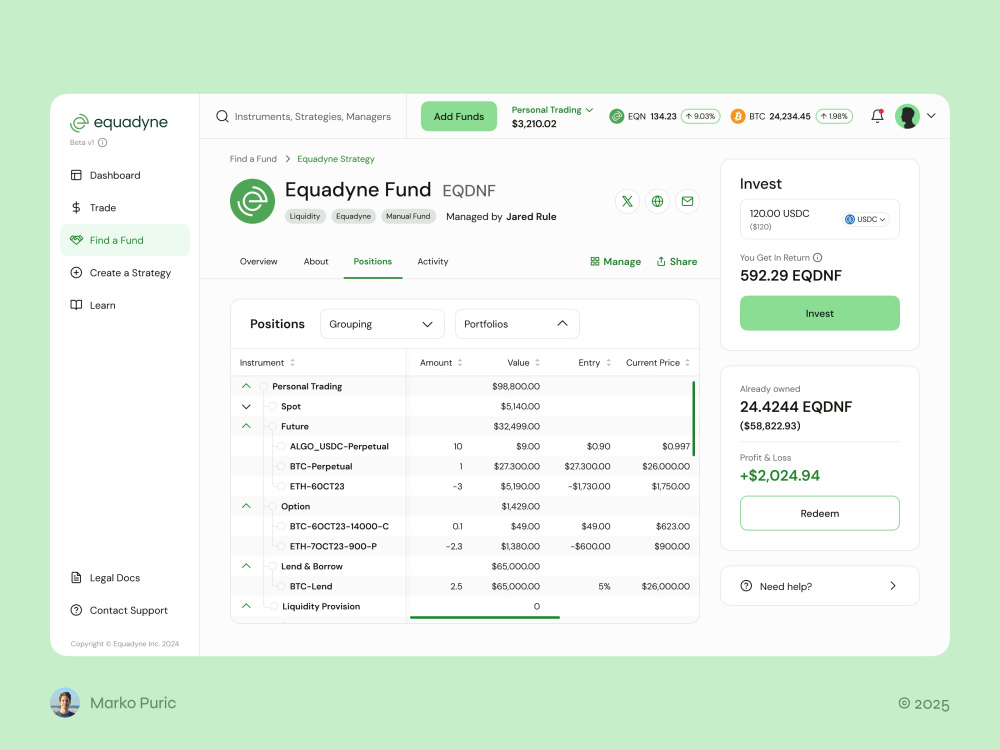Collapse the Lend & Borrow group
Image resolution: width=1000 pixels, height=750 pixels.
pos(246,566)
